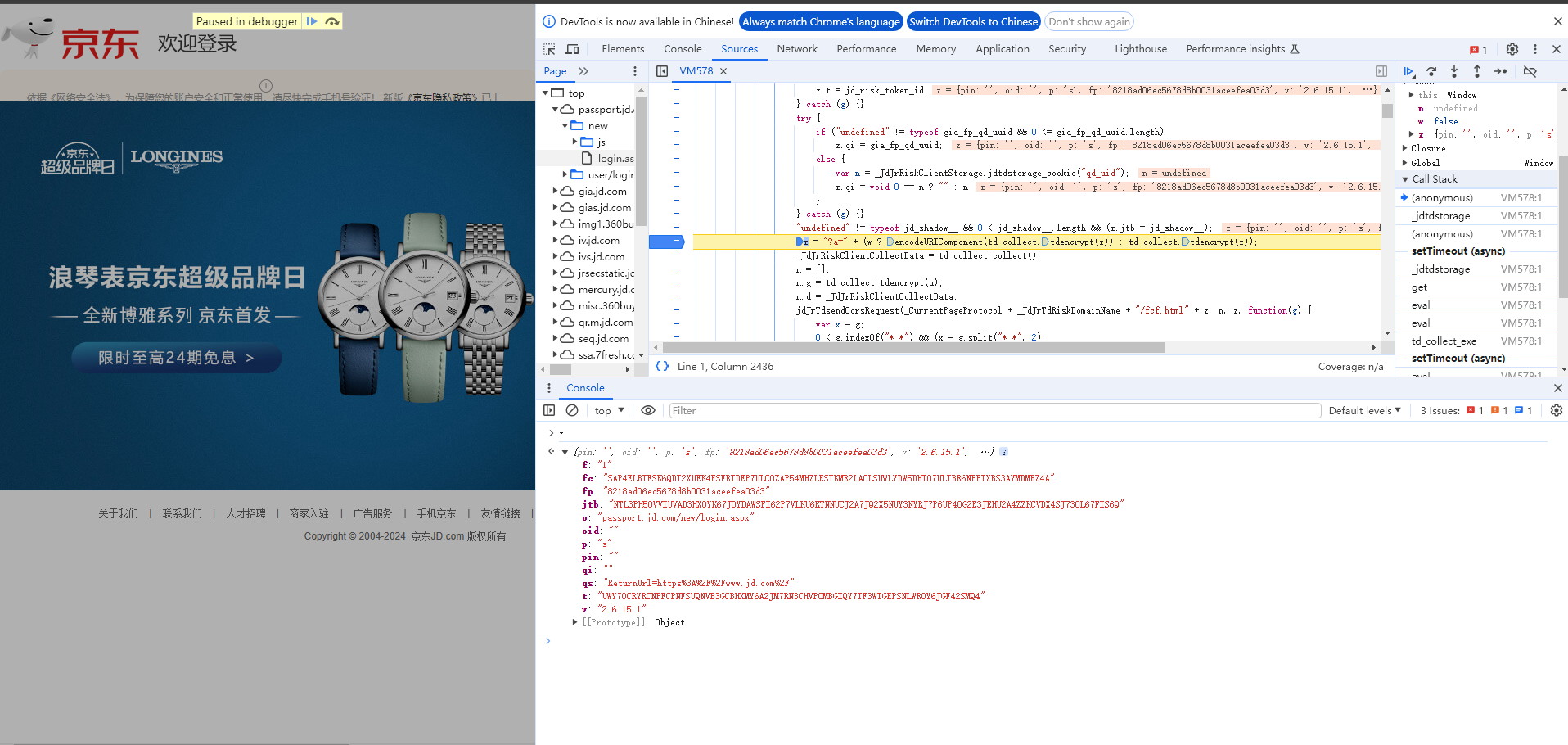This screenshot has height=745, width=1568.
Task: Clear the console output
Action: tap(572, 410)
